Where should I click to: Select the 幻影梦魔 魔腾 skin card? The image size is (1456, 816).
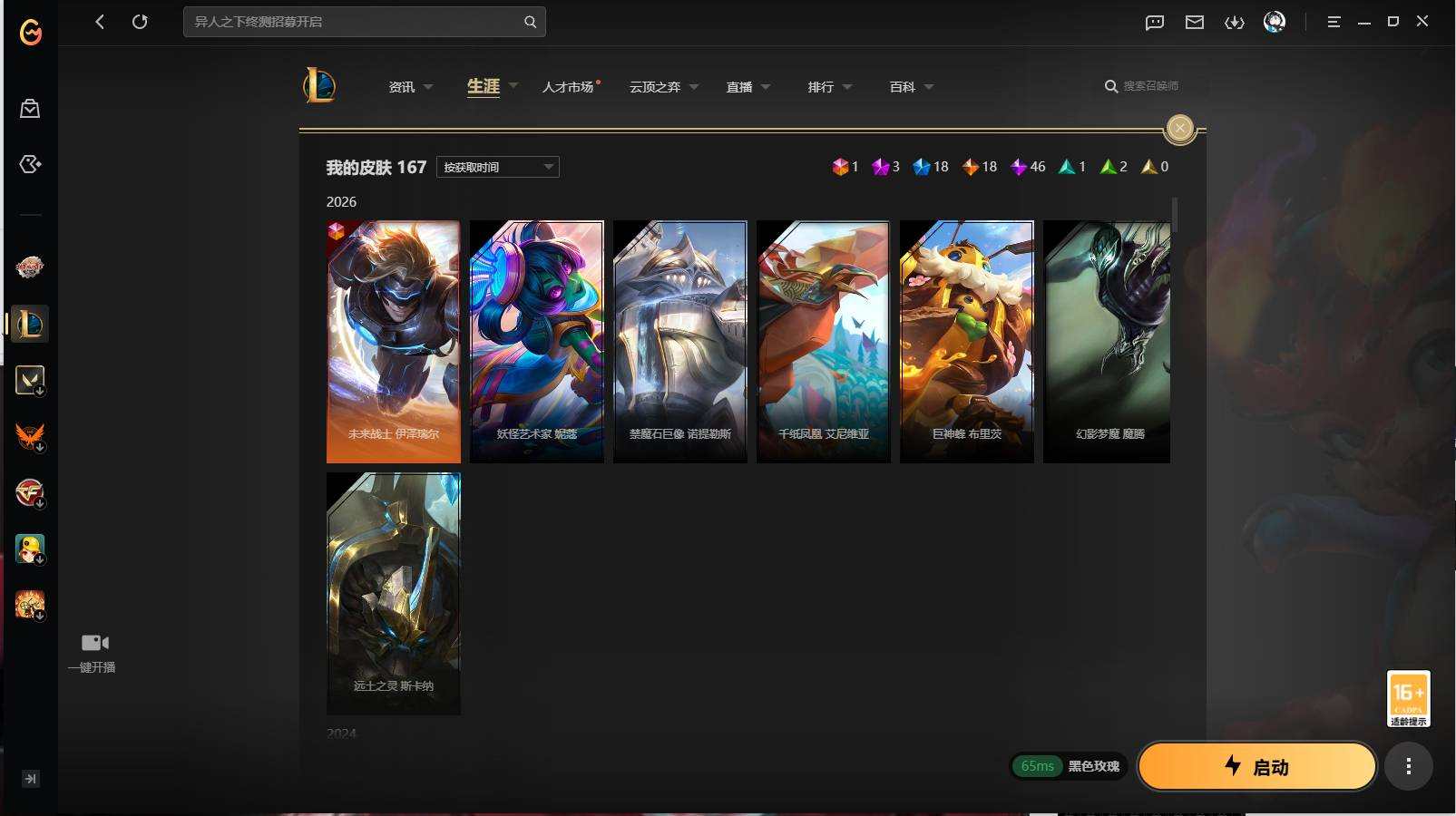tap(1107, 342)
